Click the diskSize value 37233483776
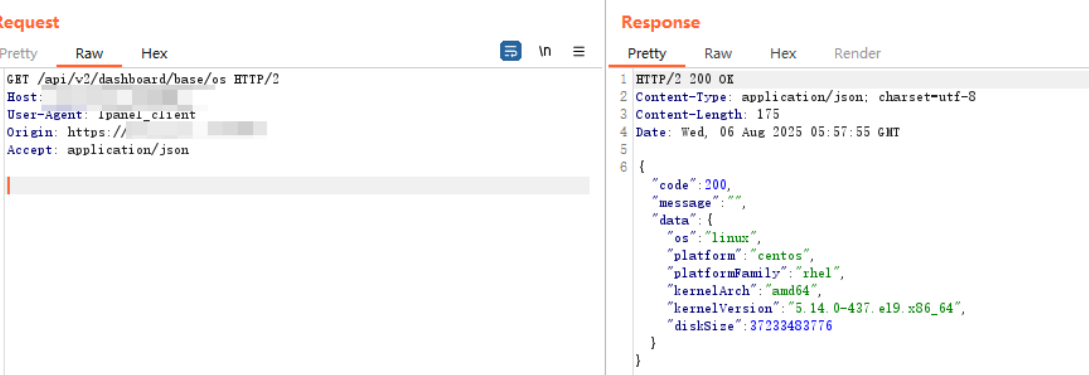This screenshot has width=1089, height=375. click(791, 326)
